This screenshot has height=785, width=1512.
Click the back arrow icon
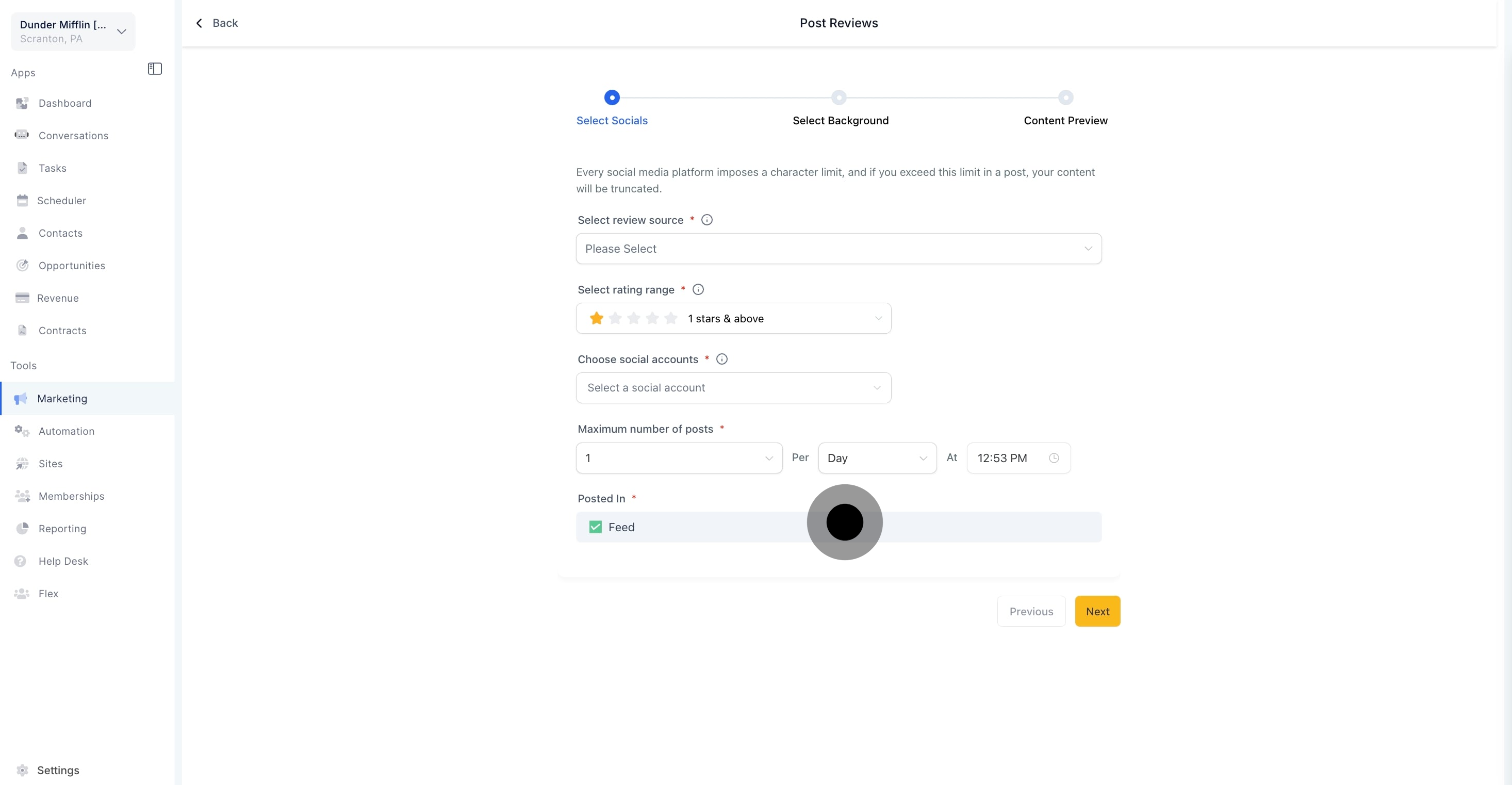point(200,23)
